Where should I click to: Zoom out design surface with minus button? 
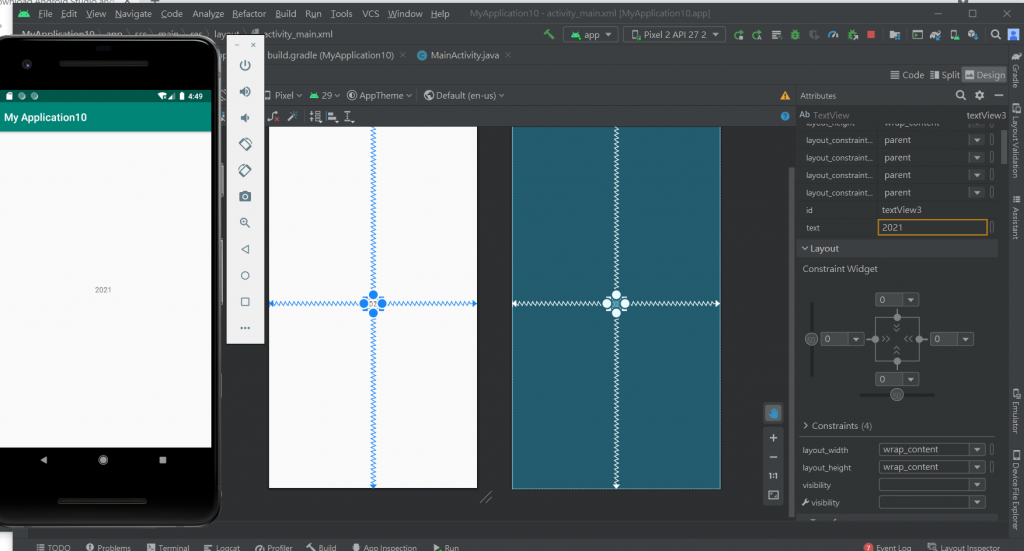(x=773, y=457)
